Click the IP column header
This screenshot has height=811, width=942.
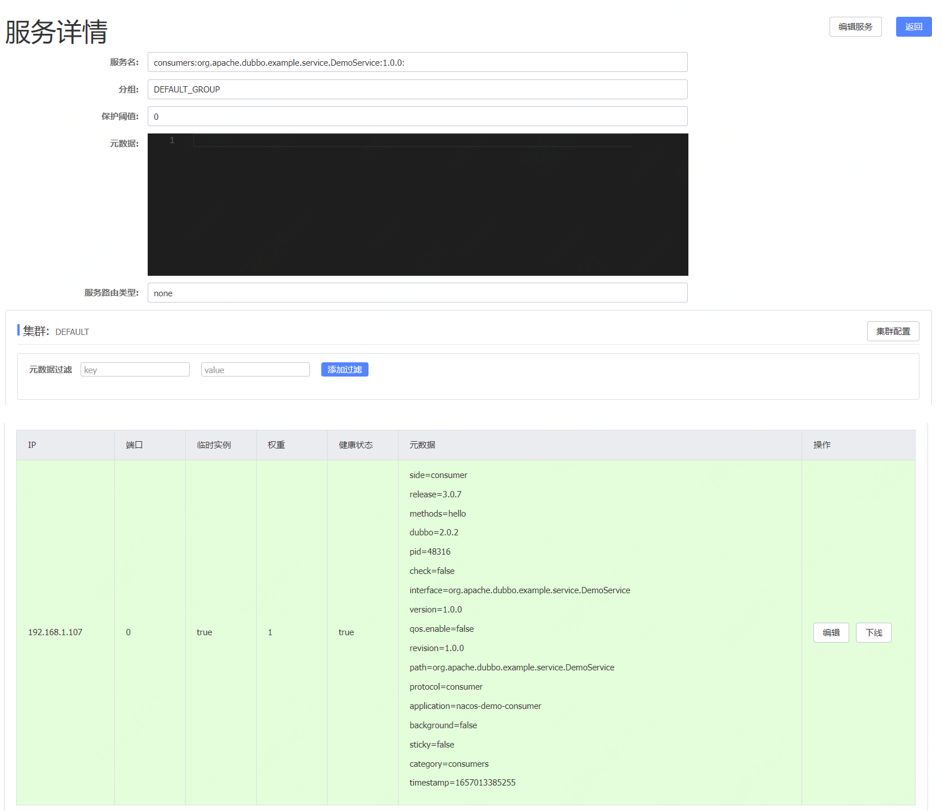pyautogui.click(x=33, y=445)
